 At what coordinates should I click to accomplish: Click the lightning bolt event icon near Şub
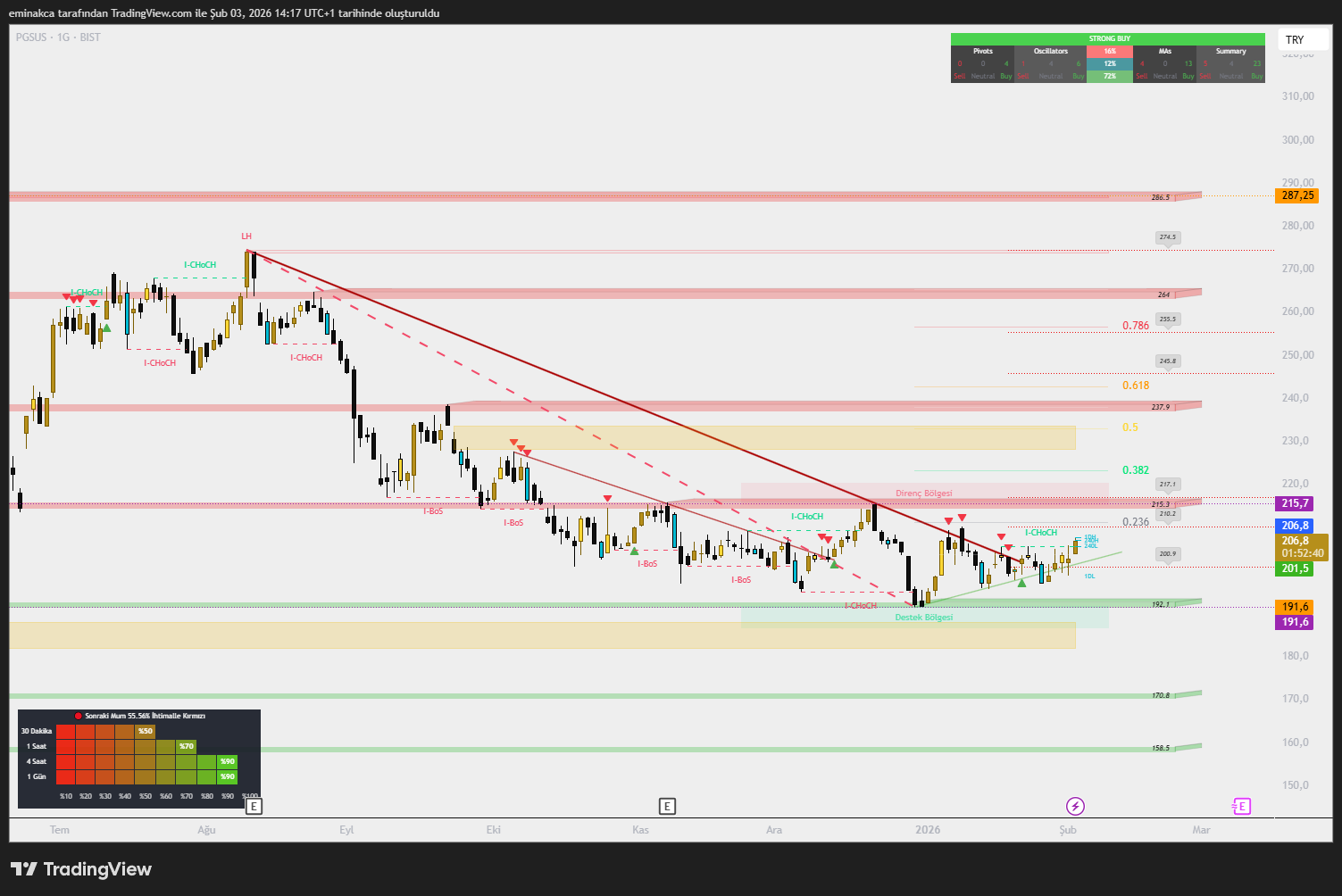click(x=1075, y=807)
